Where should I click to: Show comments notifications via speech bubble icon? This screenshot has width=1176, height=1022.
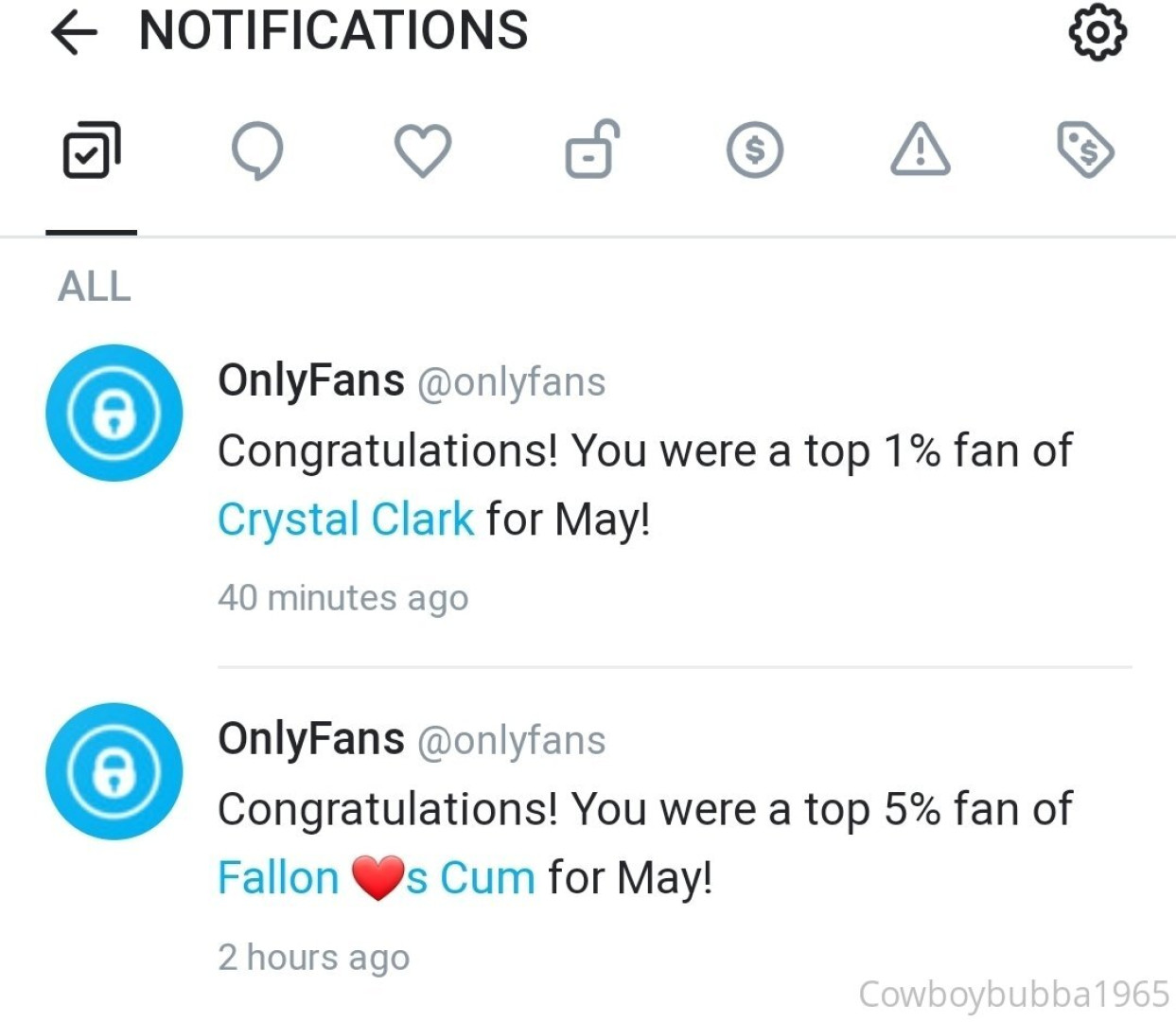(x=257, y=150)
